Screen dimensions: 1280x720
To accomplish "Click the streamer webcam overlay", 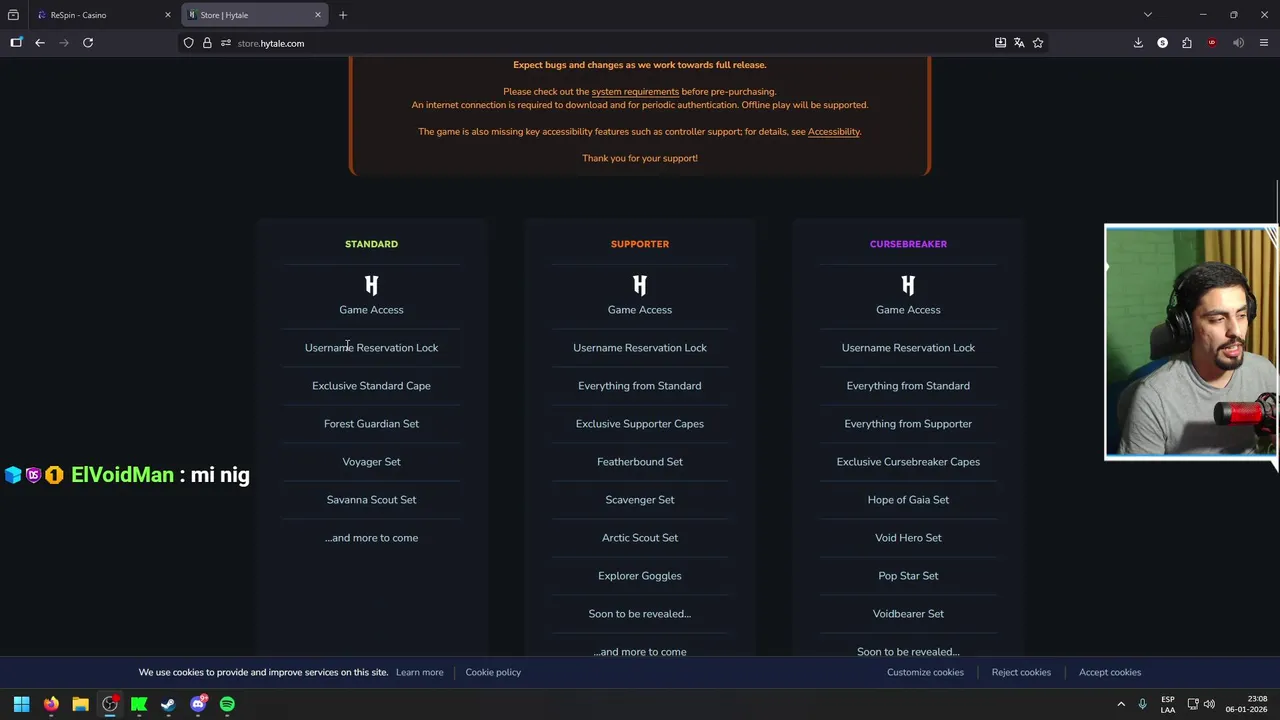I will pyautogui.click(x=1191, y=342).
